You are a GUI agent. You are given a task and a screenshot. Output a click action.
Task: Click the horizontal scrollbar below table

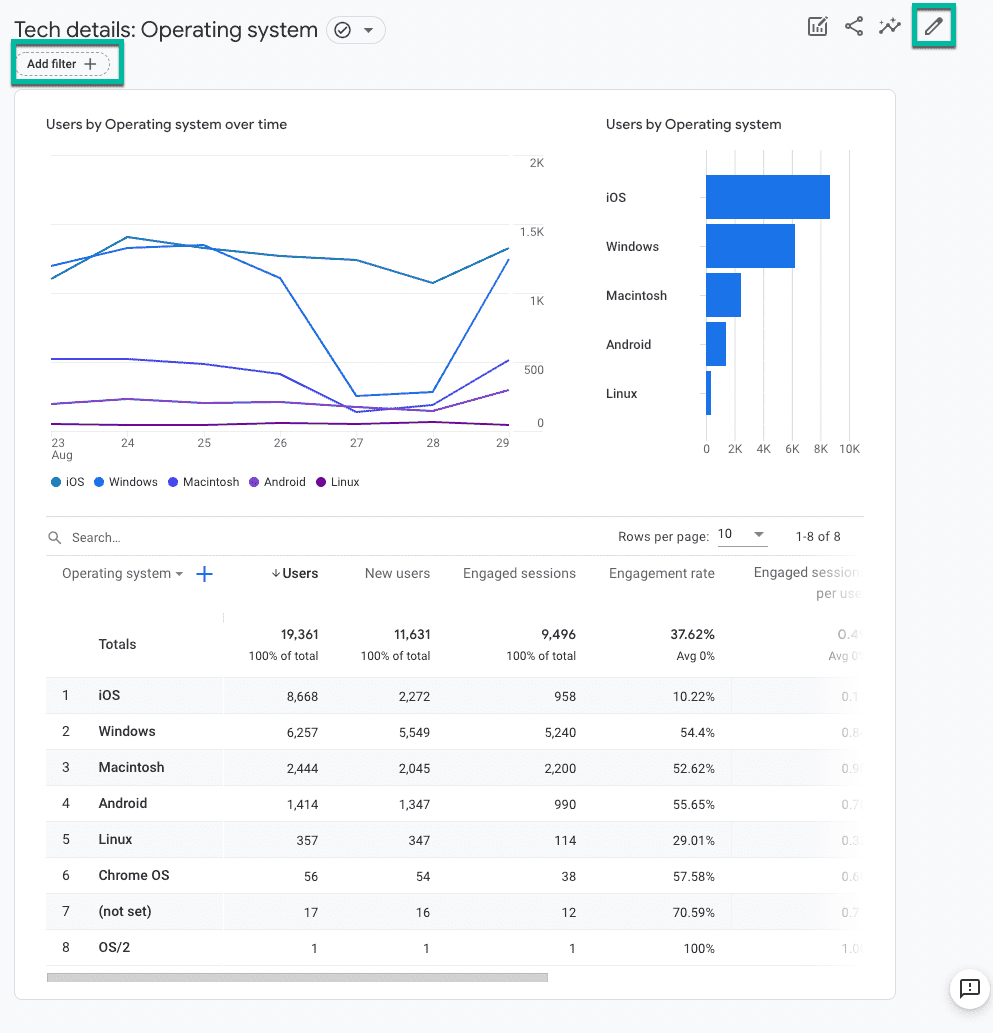(x=297, y=977)
